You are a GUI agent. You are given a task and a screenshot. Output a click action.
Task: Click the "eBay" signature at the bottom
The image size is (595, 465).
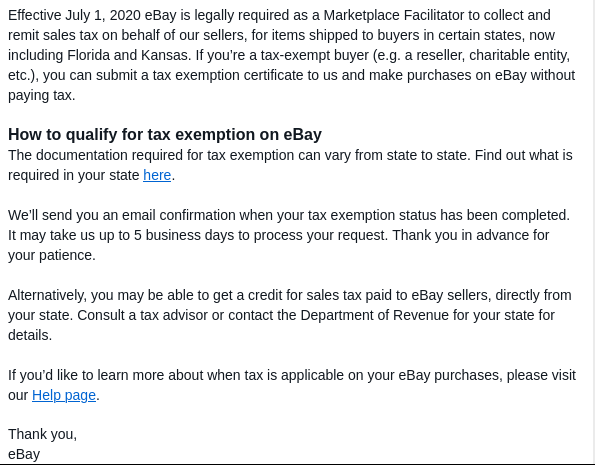24,454
